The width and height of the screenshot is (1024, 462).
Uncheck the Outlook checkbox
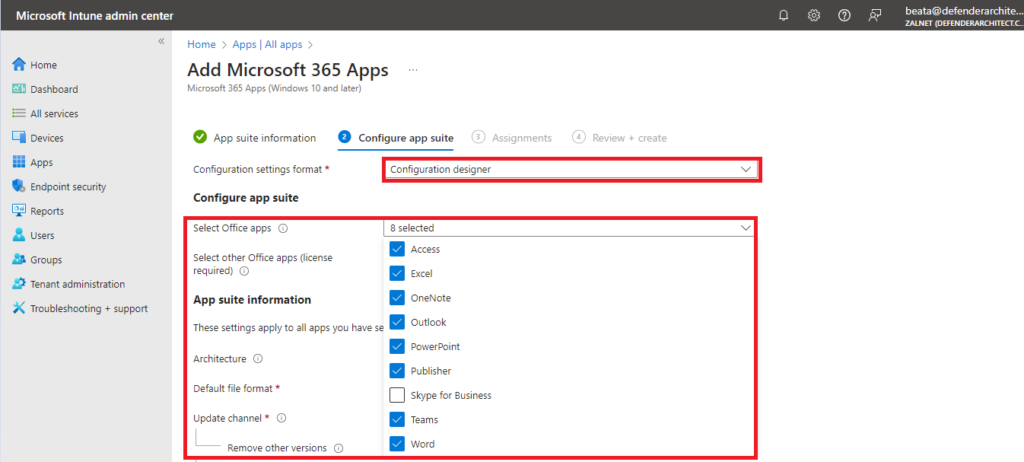397,322
